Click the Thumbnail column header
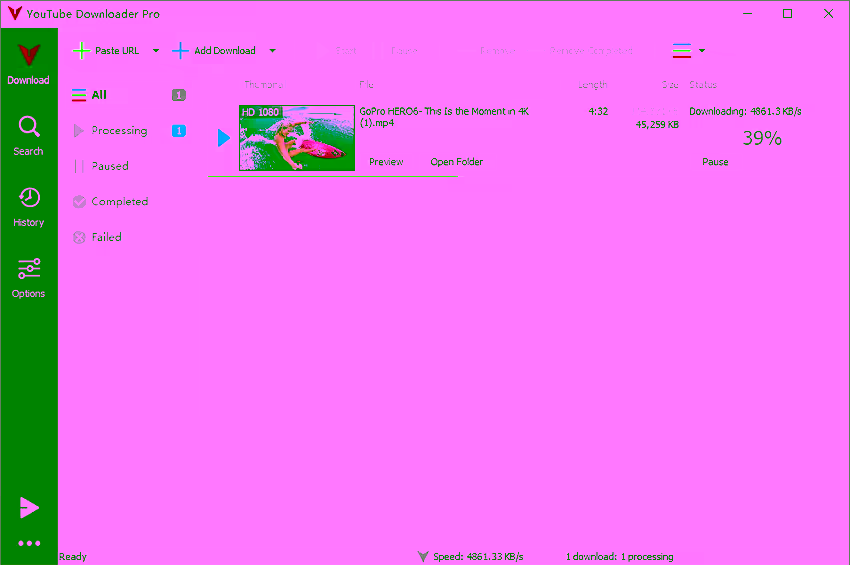 point(263,85)
